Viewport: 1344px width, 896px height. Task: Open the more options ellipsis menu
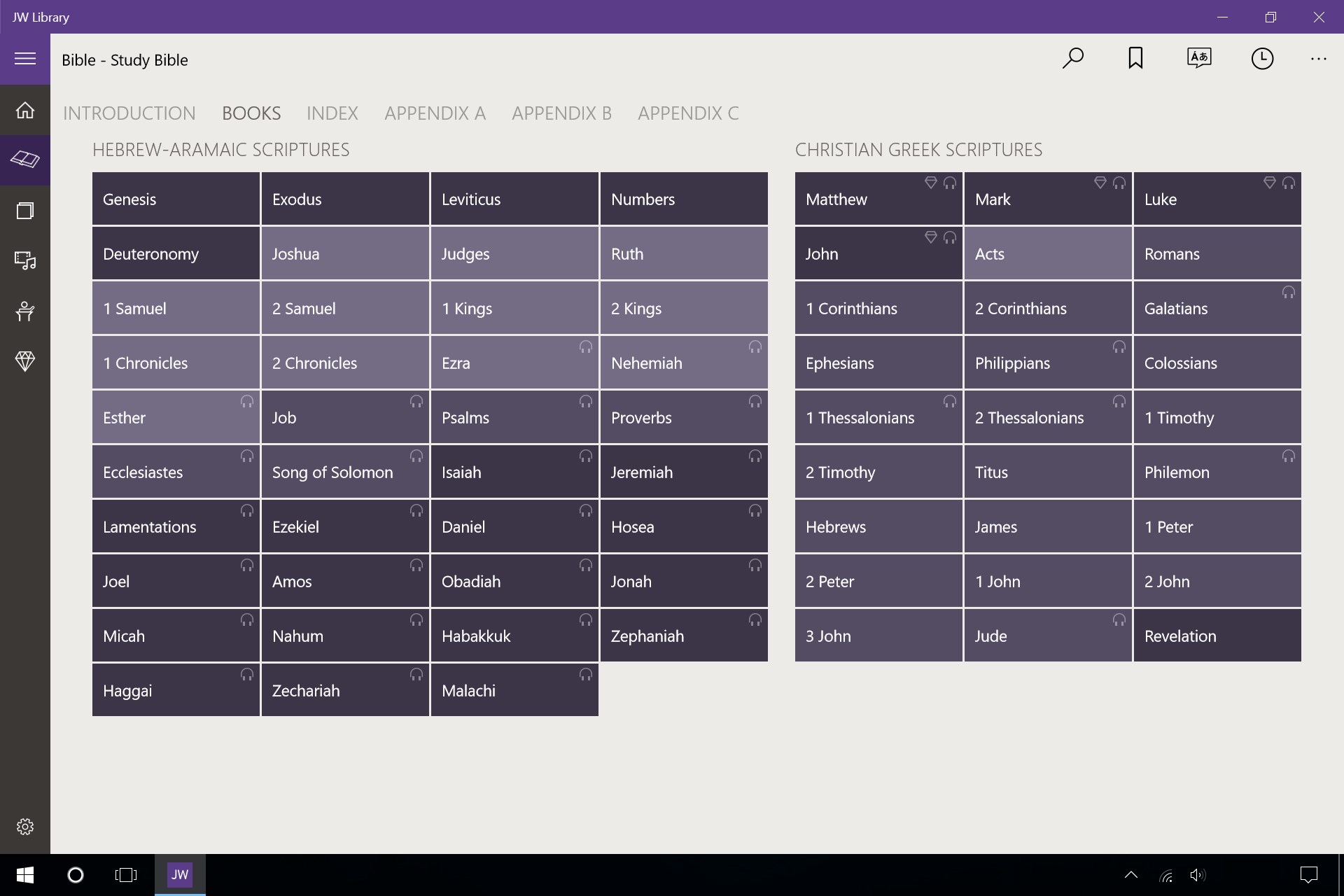[x=1318, y=59]
